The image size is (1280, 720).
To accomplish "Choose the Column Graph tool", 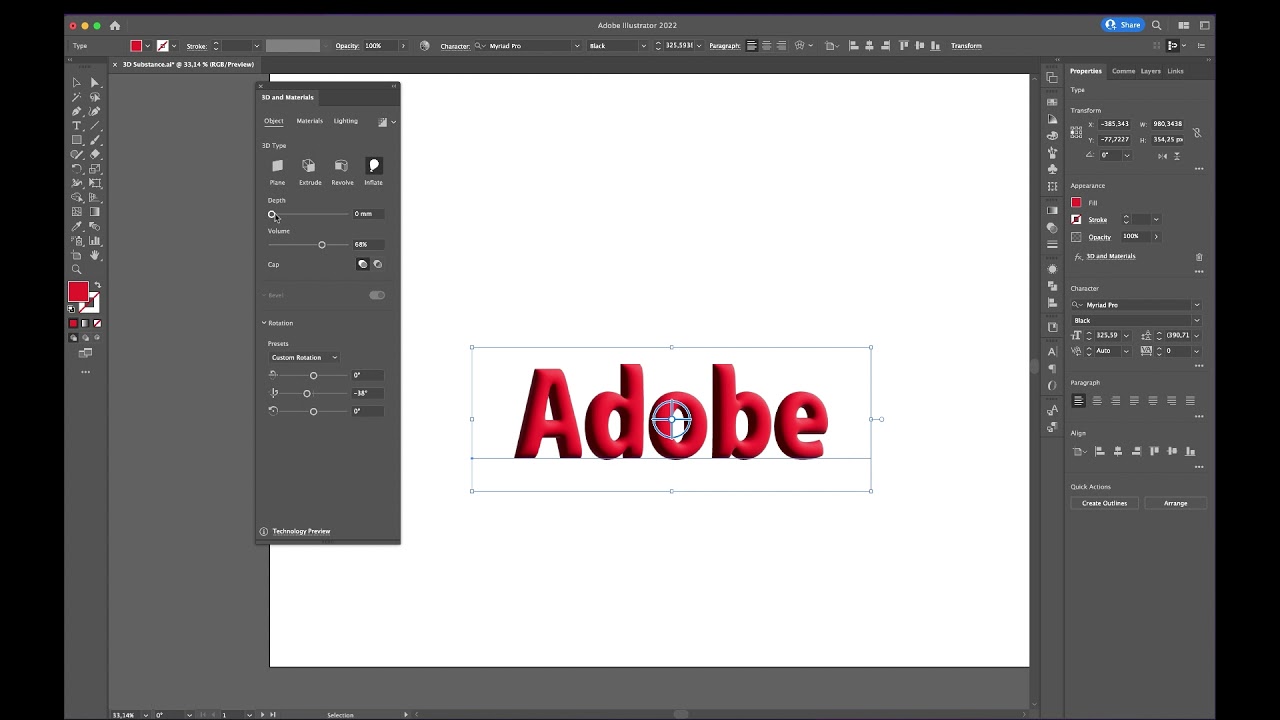I will pyautogui.click(x=95, y=240).
